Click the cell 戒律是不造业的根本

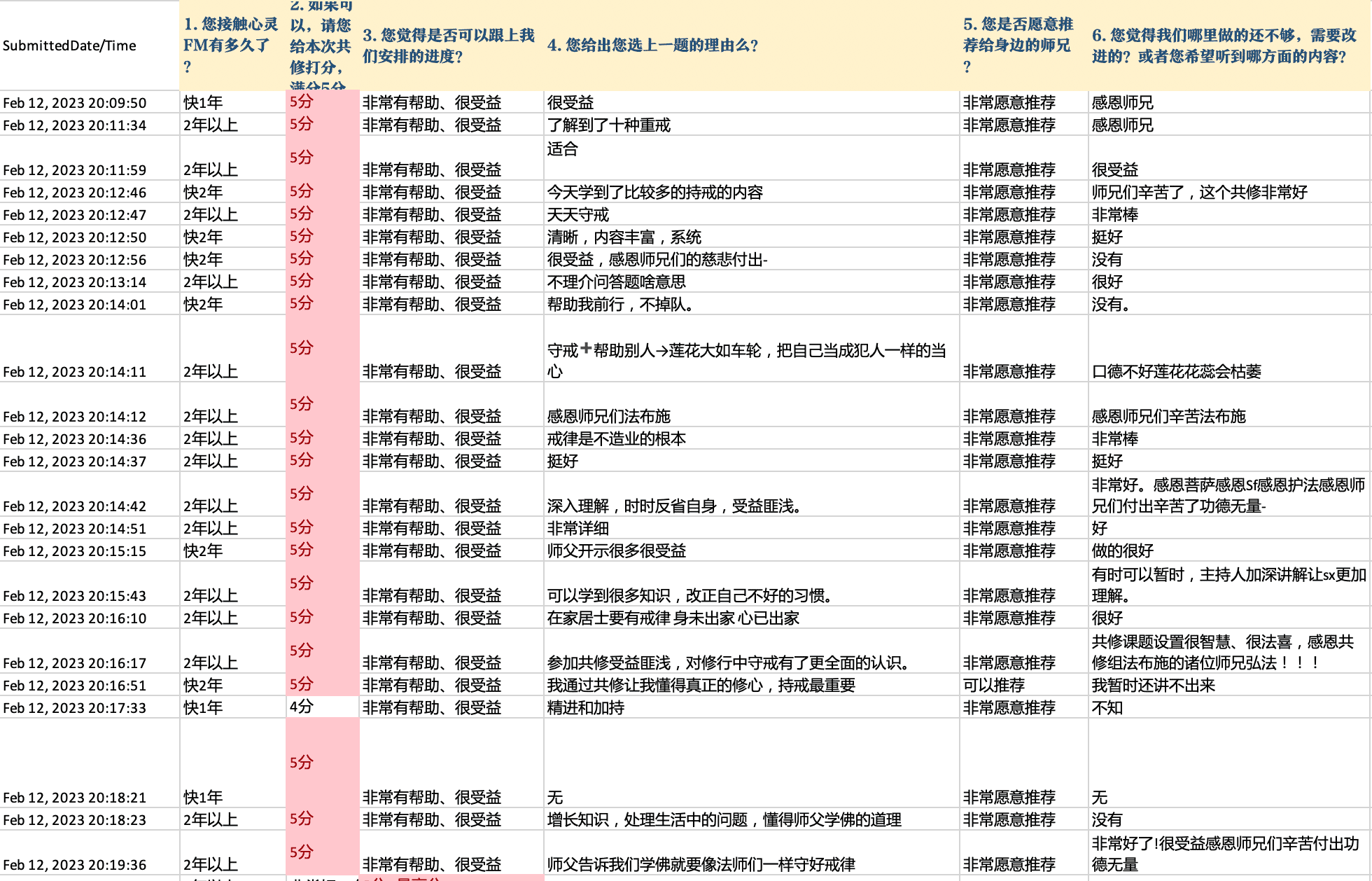click(616, 439)
